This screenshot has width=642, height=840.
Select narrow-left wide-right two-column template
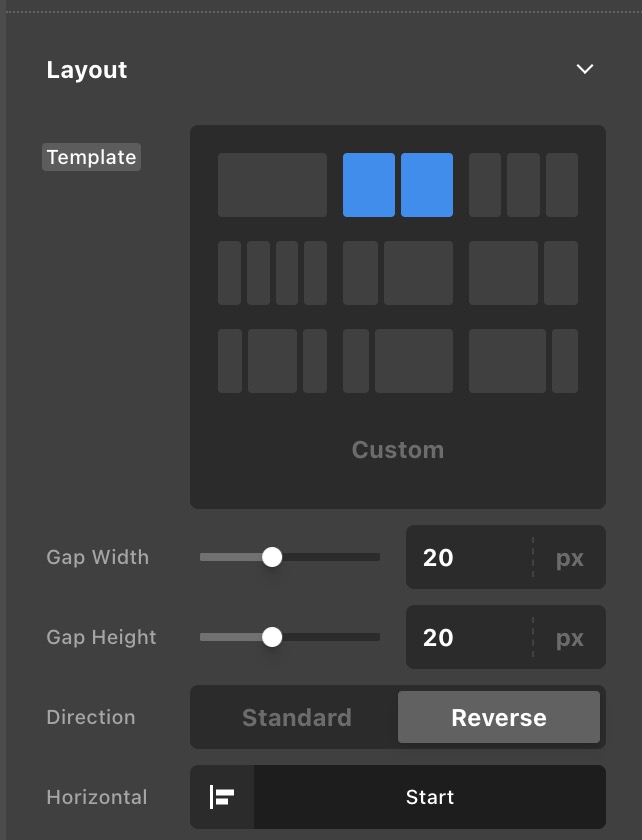[397, 273]
